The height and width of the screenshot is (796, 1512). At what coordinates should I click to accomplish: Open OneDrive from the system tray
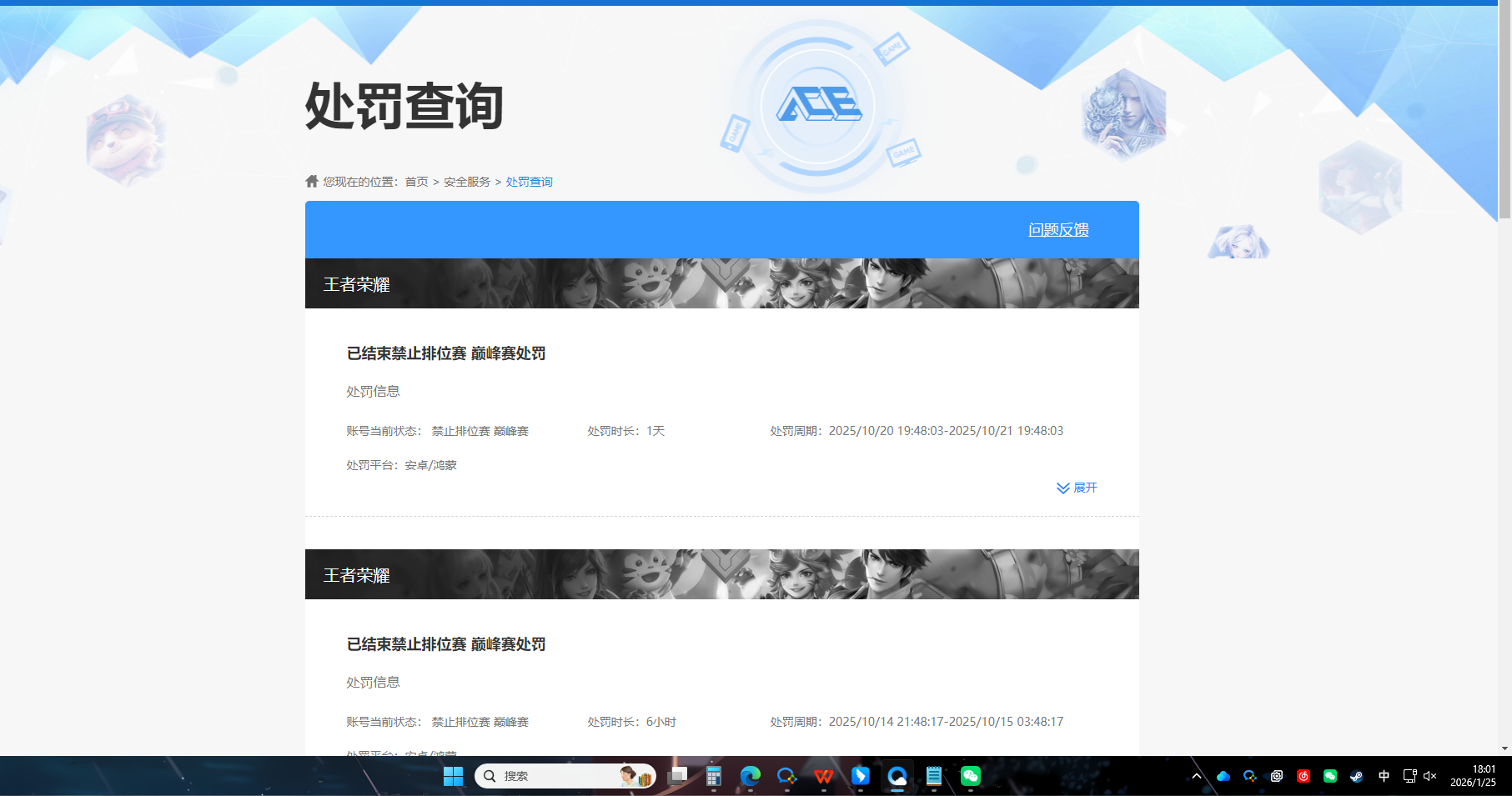1223,775
